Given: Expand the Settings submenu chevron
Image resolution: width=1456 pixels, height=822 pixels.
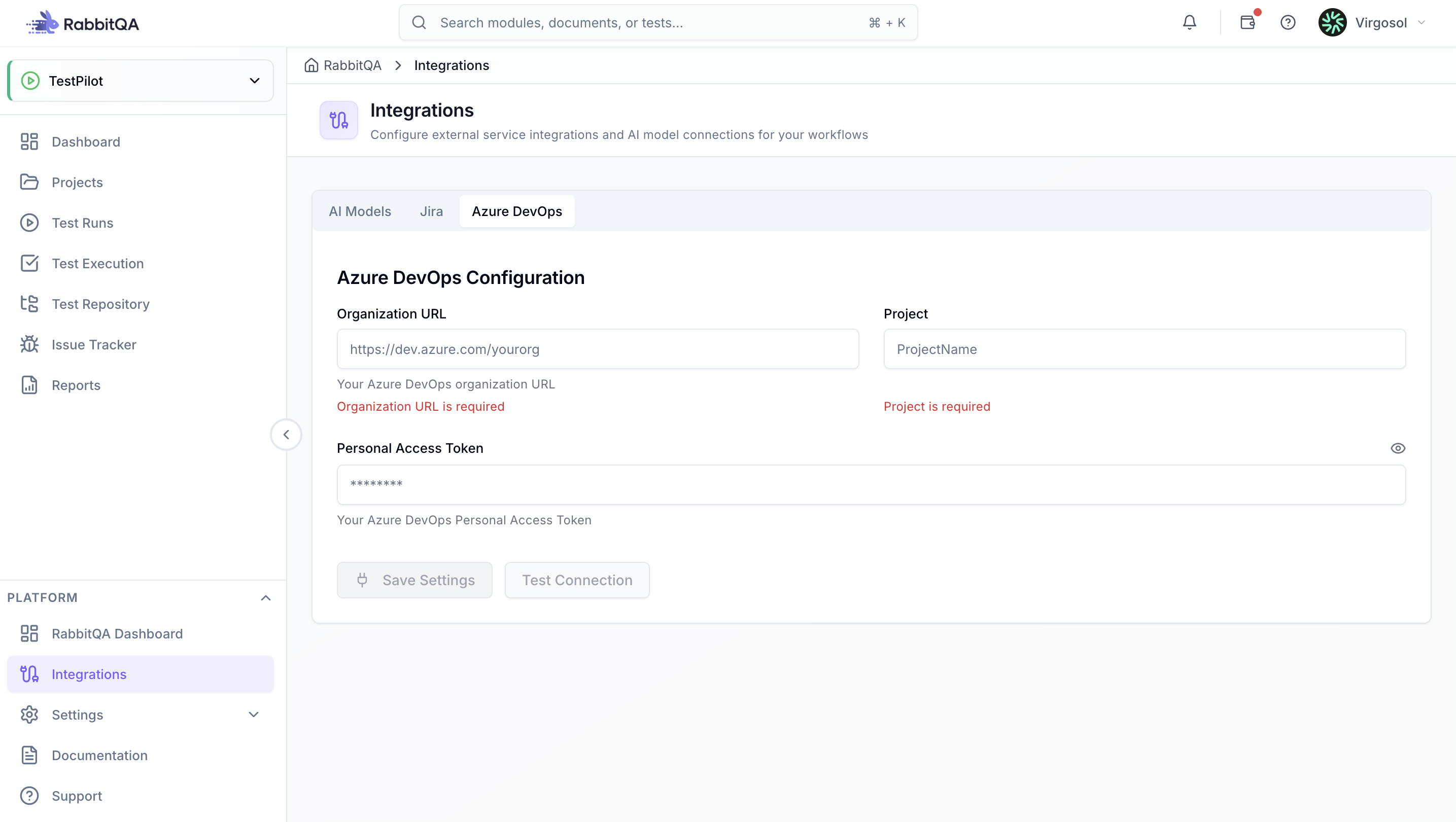Looking at the screenshot, I should (x=254, y=715).
